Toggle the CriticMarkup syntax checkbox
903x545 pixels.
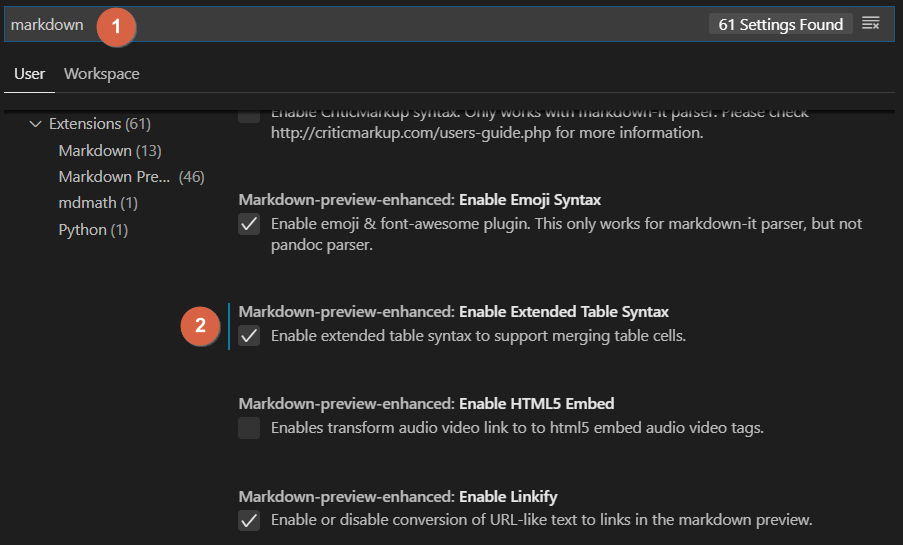[250, 114]
